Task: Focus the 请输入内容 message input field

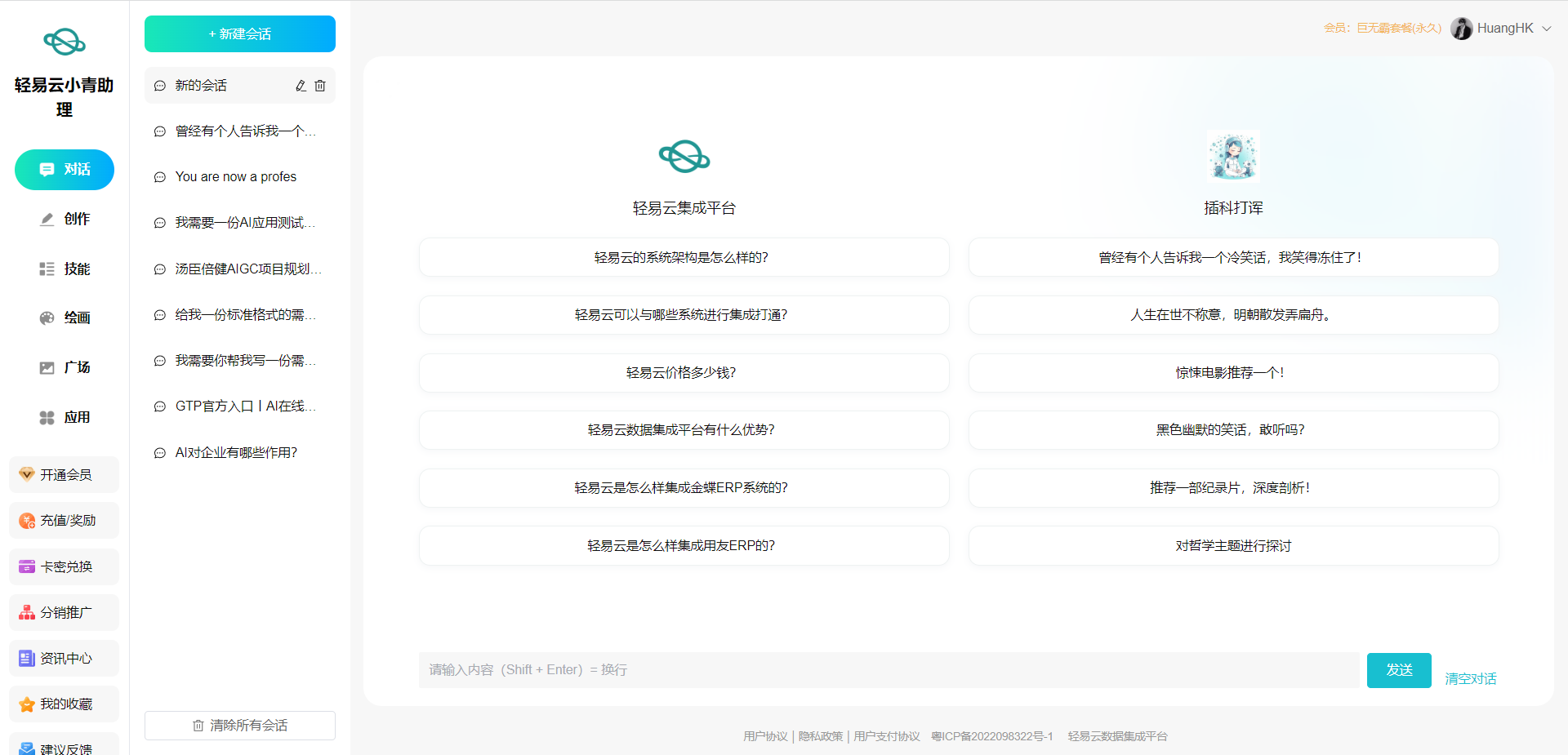Action: coord(889,670)
